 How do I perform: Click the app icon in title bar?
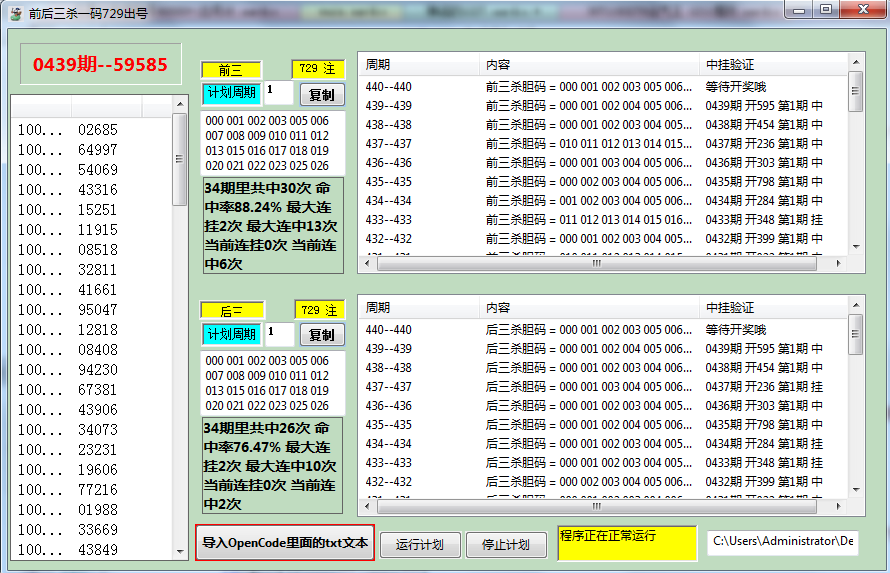point(15,12)
